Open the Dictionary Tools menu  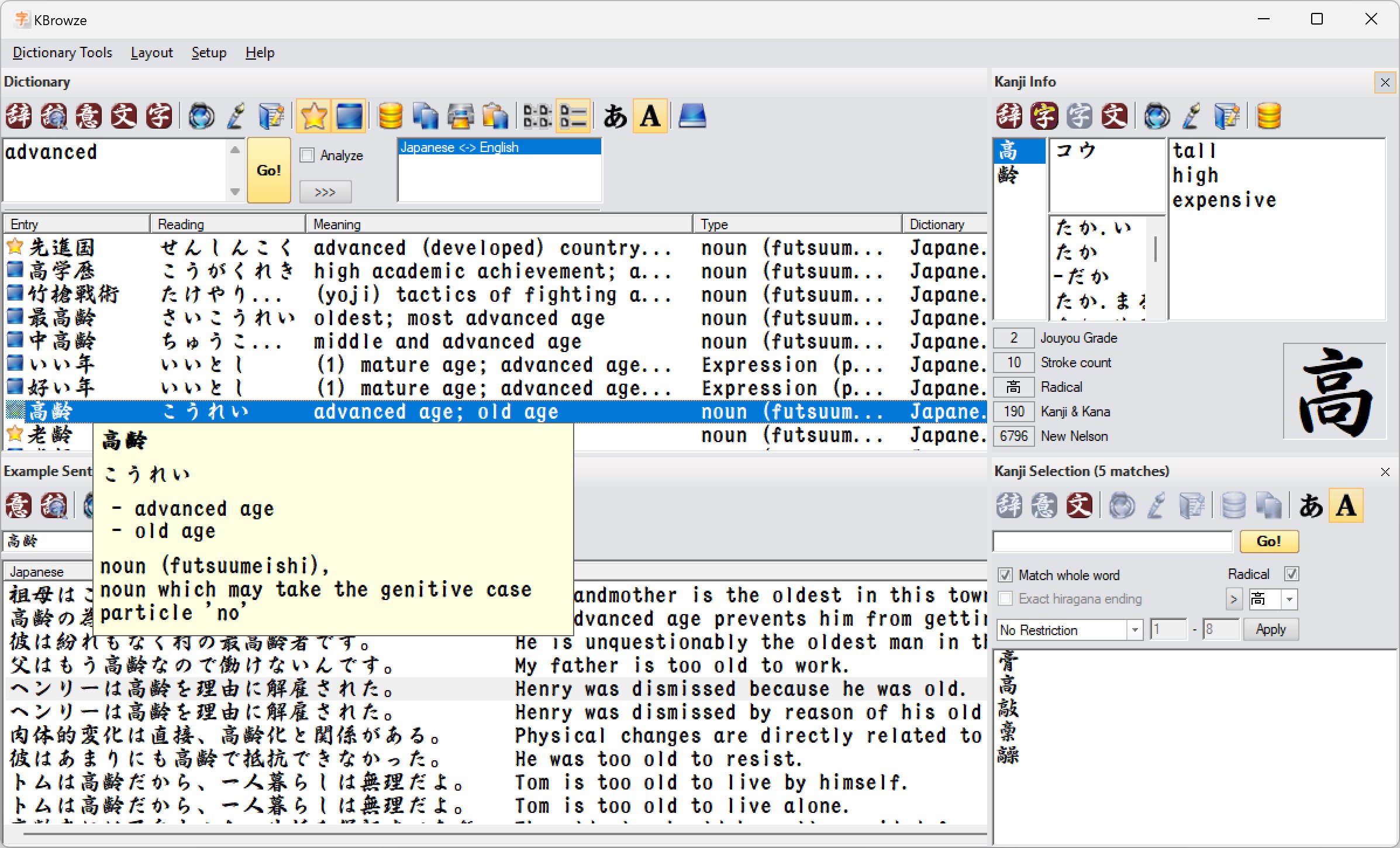[x=62, y=53]
